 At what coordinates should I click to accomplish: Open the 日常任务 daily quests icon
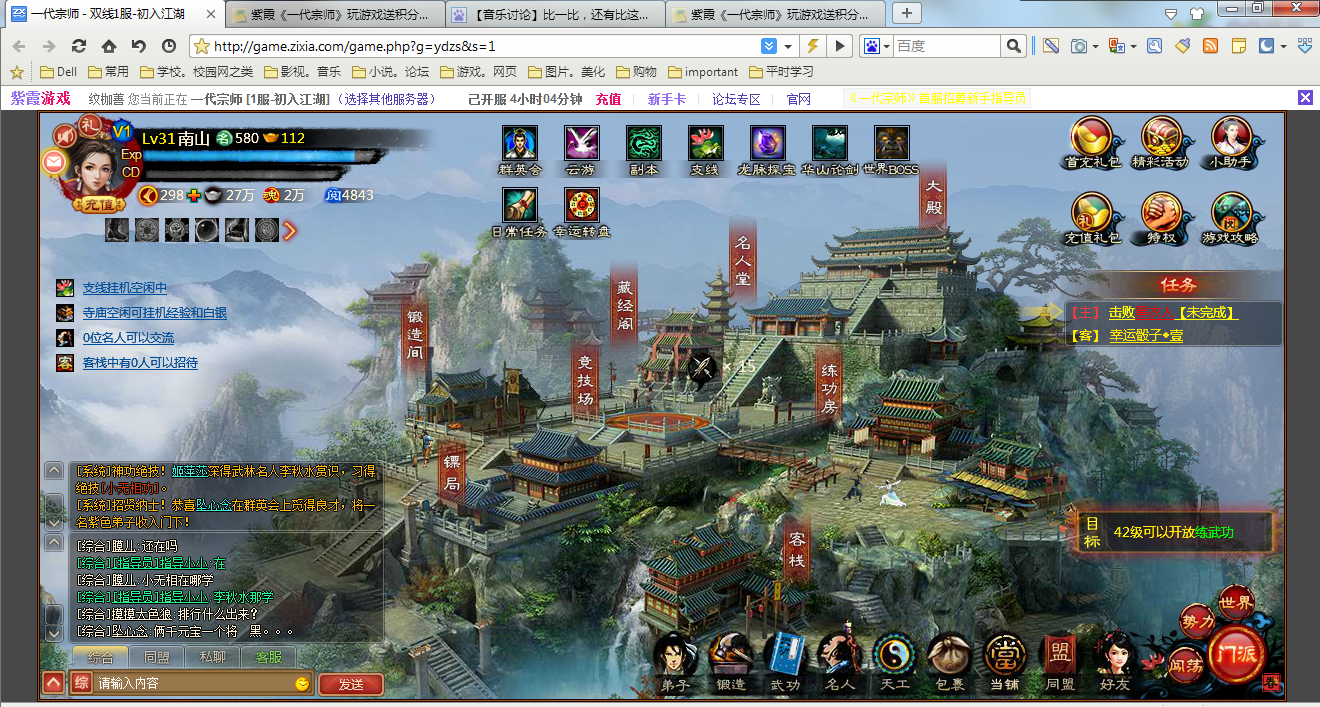click(x=520, y=212)
